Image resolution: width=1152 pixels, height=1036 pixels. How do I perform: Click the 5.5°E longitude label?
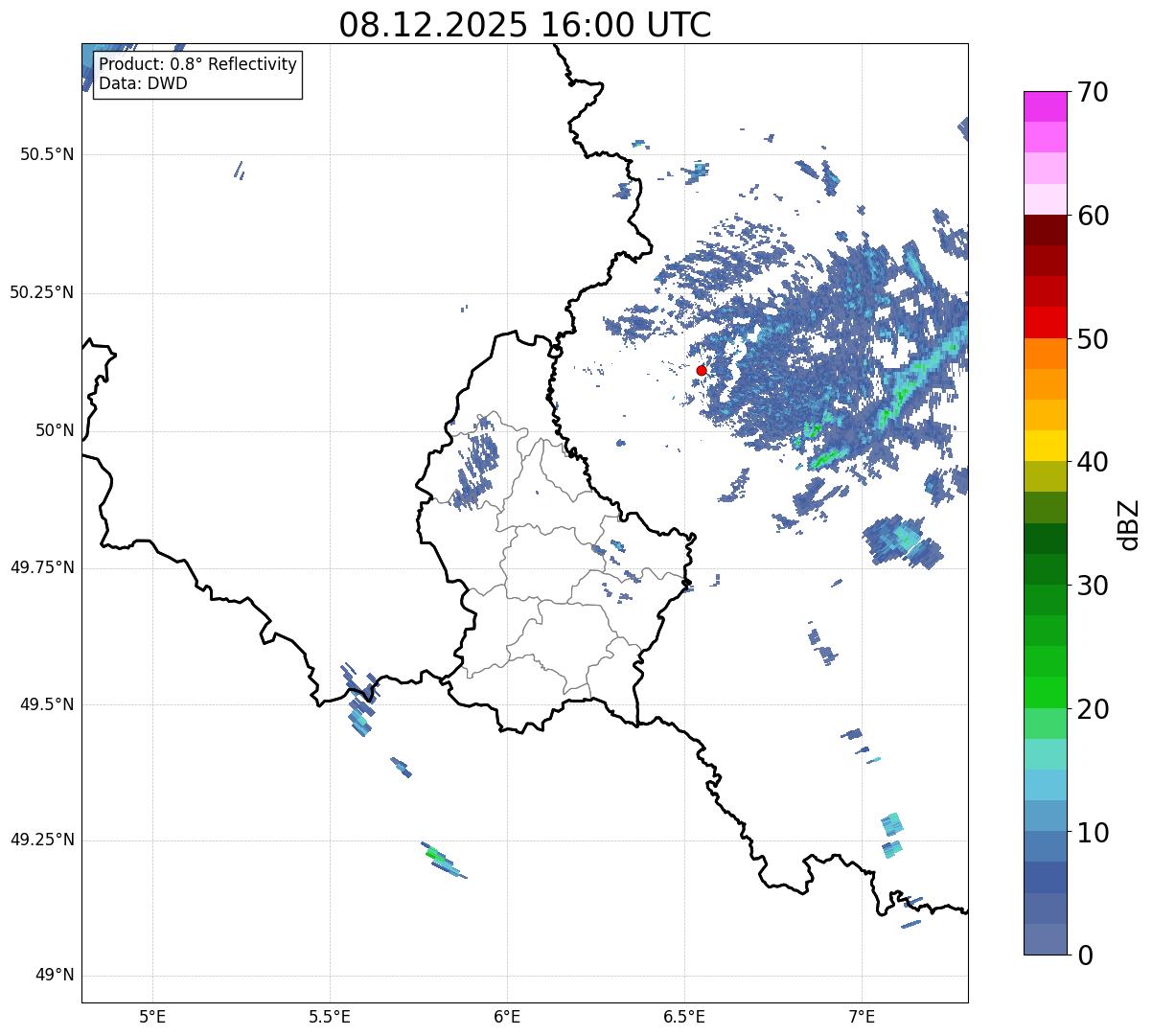coord(330,1016)
